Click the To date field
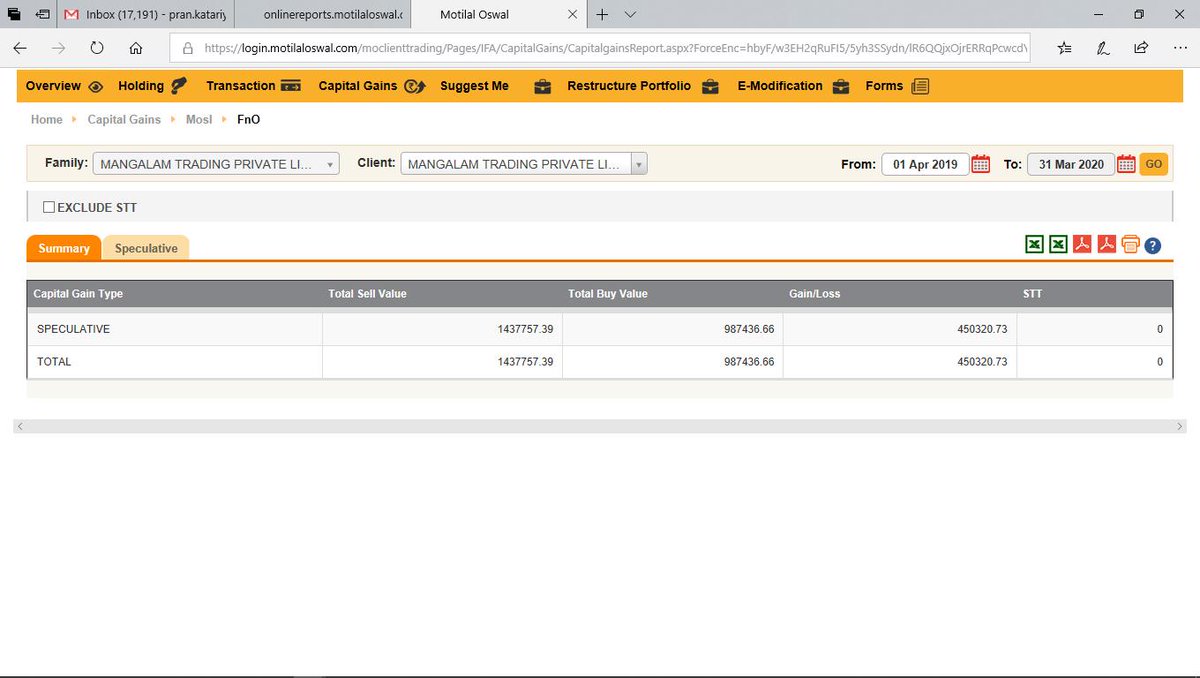The width and height of the screenshot is (1200, 678). [1070, 164]
